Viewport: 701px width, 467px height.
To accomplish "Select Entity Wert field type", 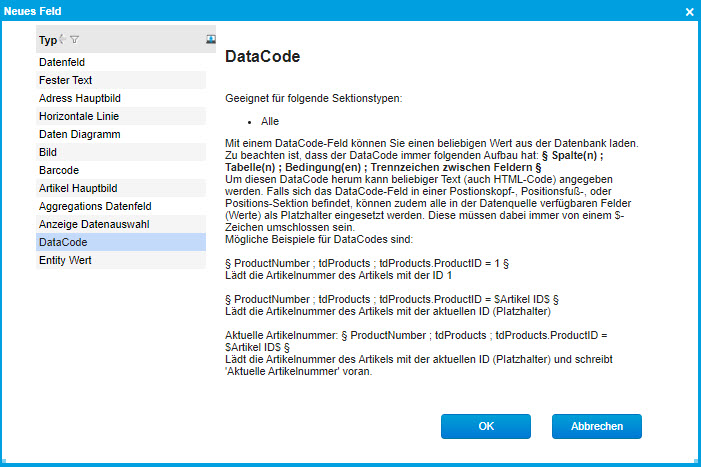I will tap(67, 260).
